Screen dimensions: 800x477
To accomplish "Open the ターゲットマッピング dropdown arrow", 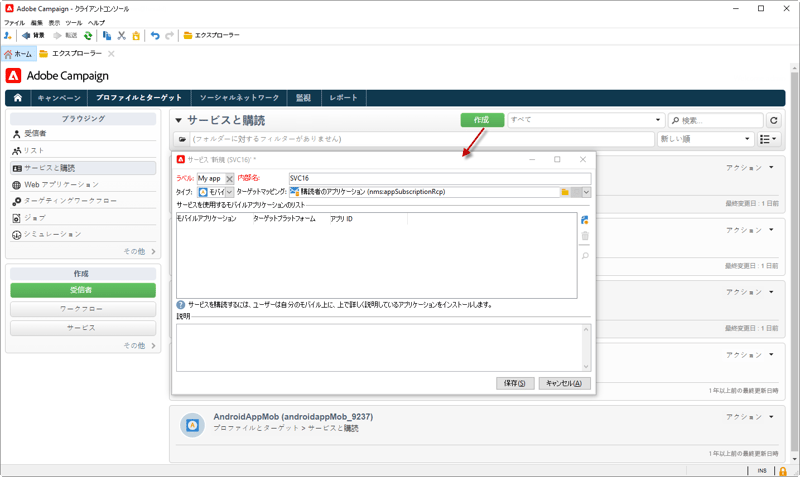I will [x=586, y=192].
